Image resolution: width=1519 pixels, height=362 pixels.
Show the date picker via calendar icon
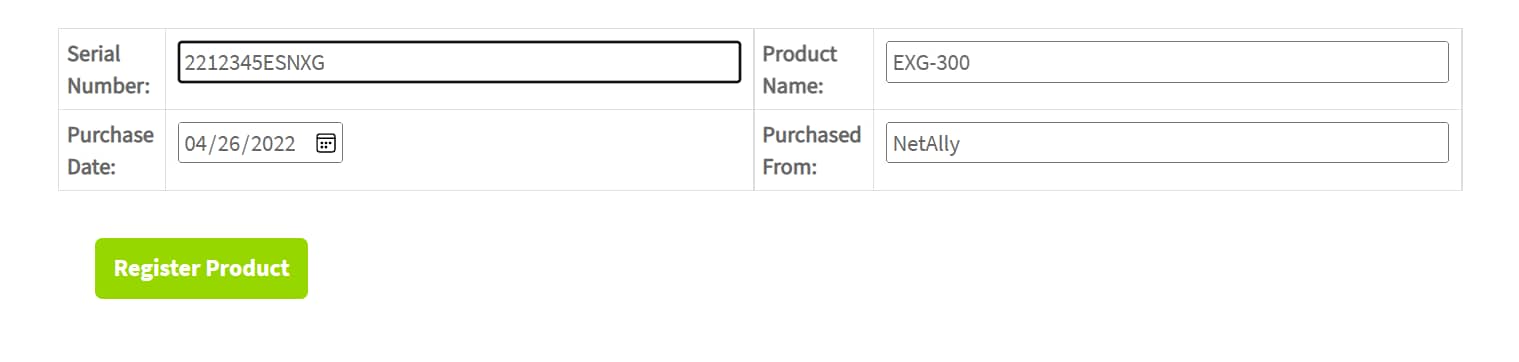(x=325, y=143)
